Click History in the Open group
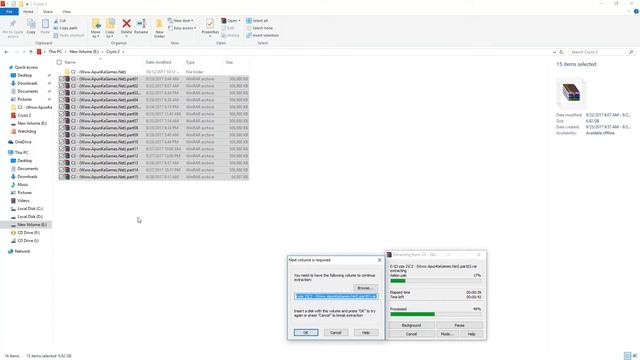Screen dimensions: 640x360 [x=231, y=35]
